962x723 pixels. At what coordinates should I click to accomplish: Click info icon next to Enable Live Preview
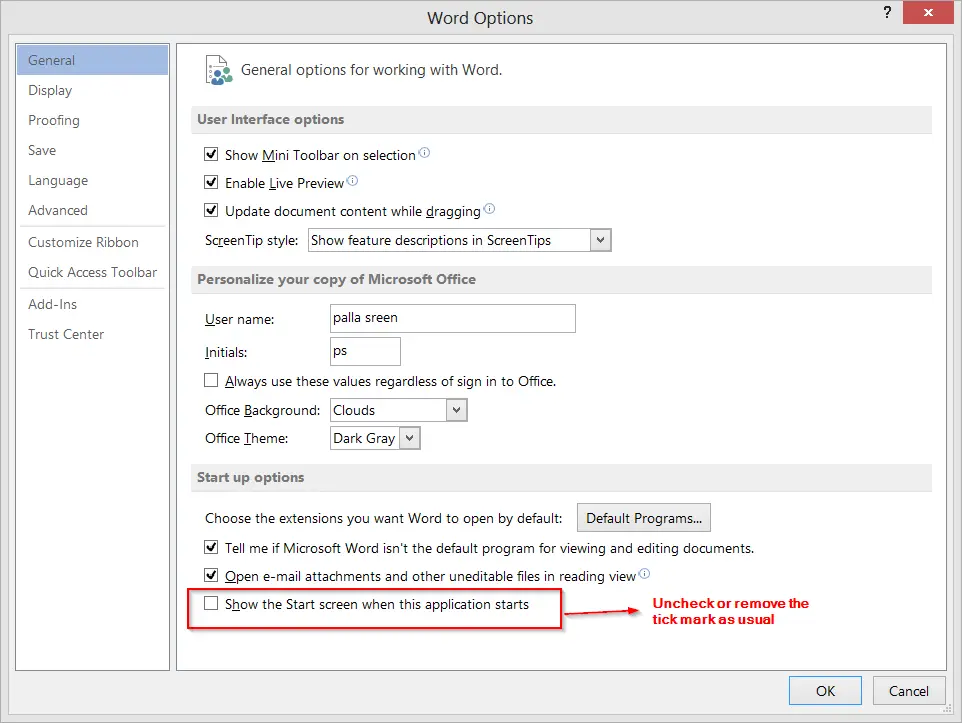pyautogui.click(x=352, y=180)
